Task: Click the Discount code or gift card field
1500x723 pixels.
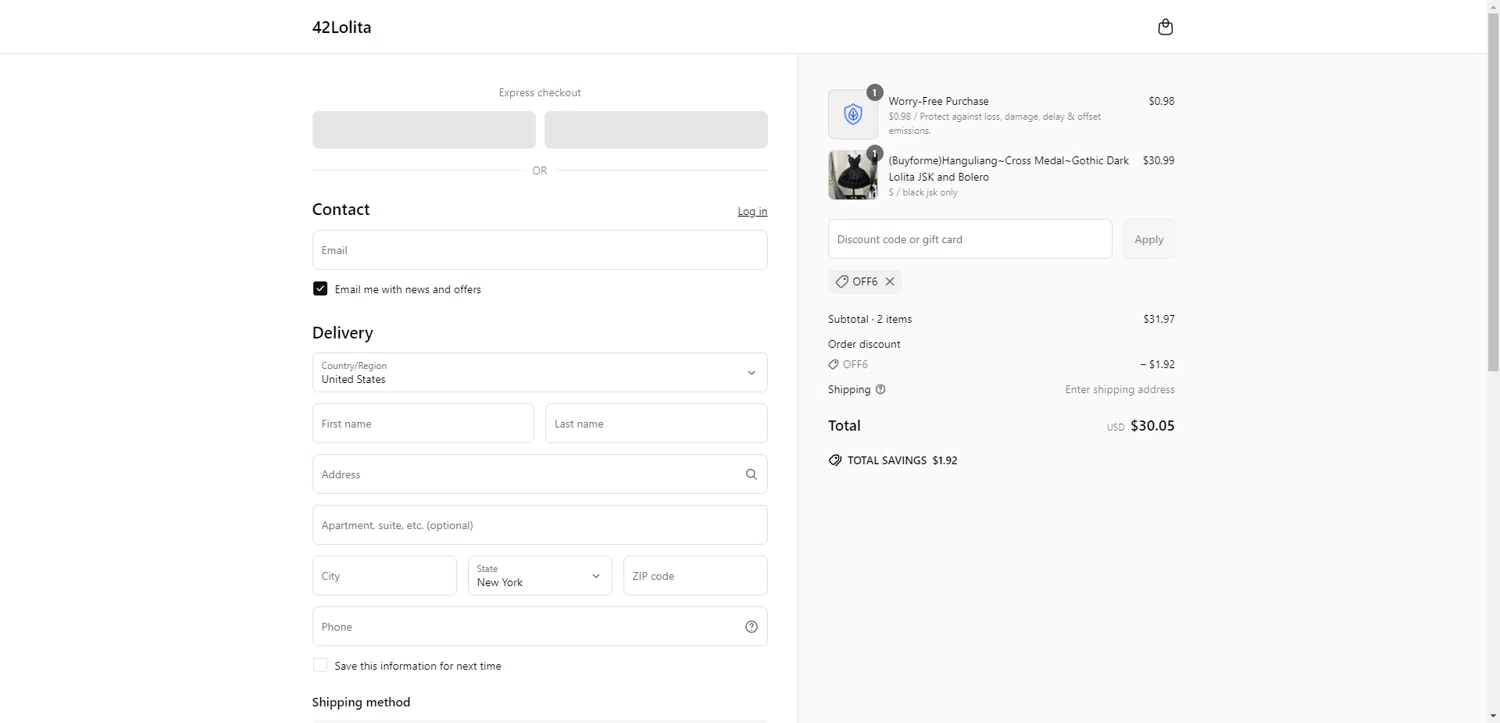Action: pyautogui.click(x=970, y=240)
